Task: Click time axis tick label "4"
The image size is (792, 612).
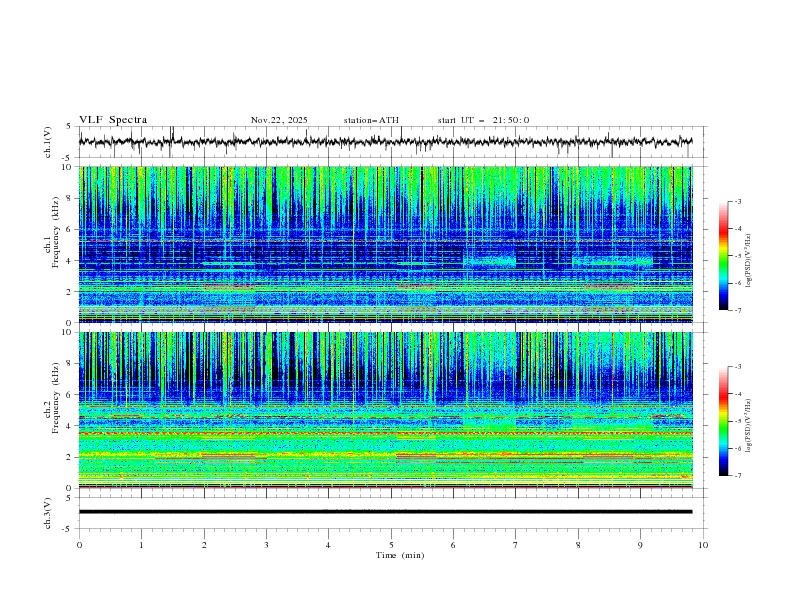Action: click(328, 545)
